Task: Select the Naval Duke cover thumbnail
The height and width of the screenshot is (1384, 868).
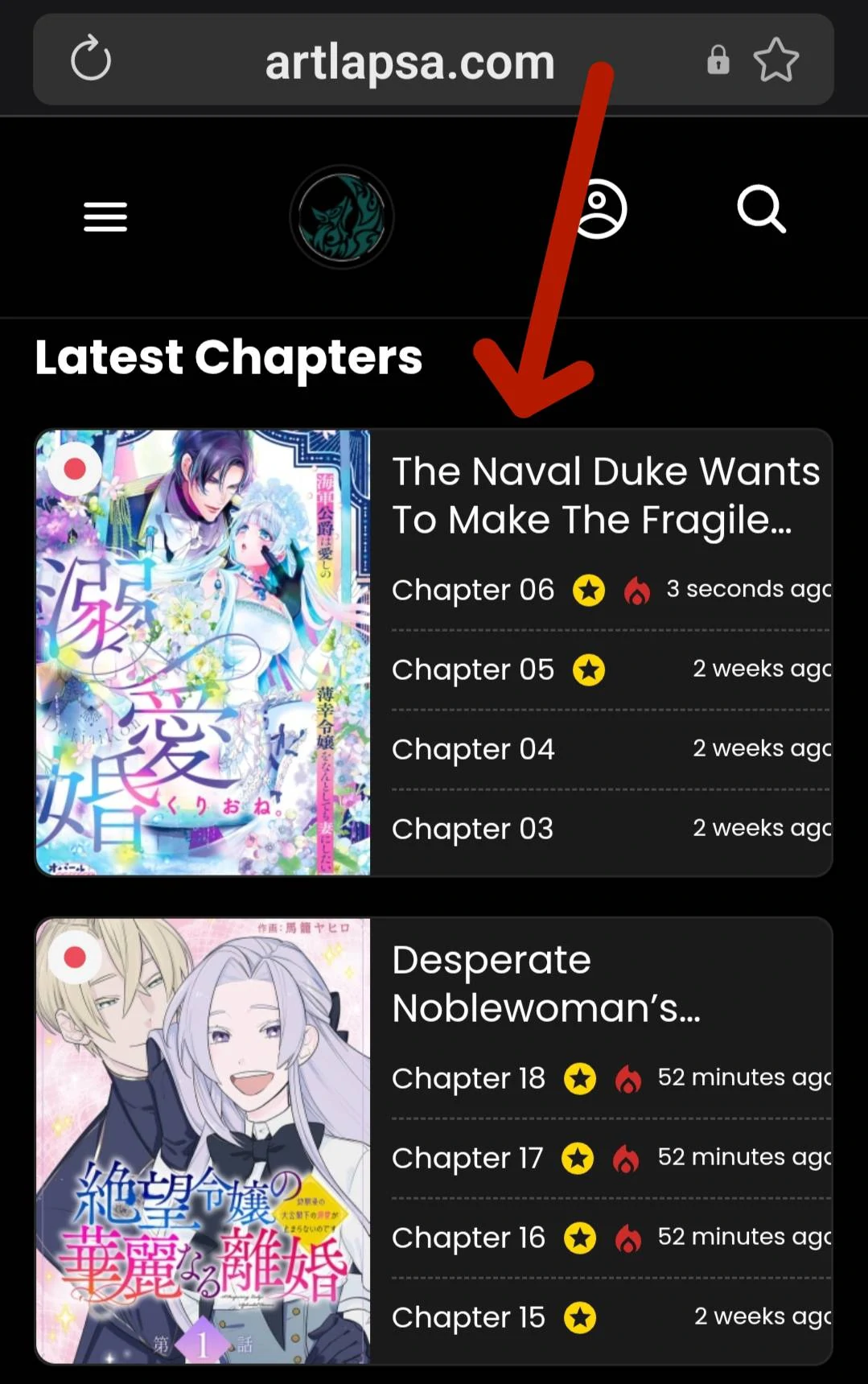Action: pyautogui.click(x=204, y=653)
